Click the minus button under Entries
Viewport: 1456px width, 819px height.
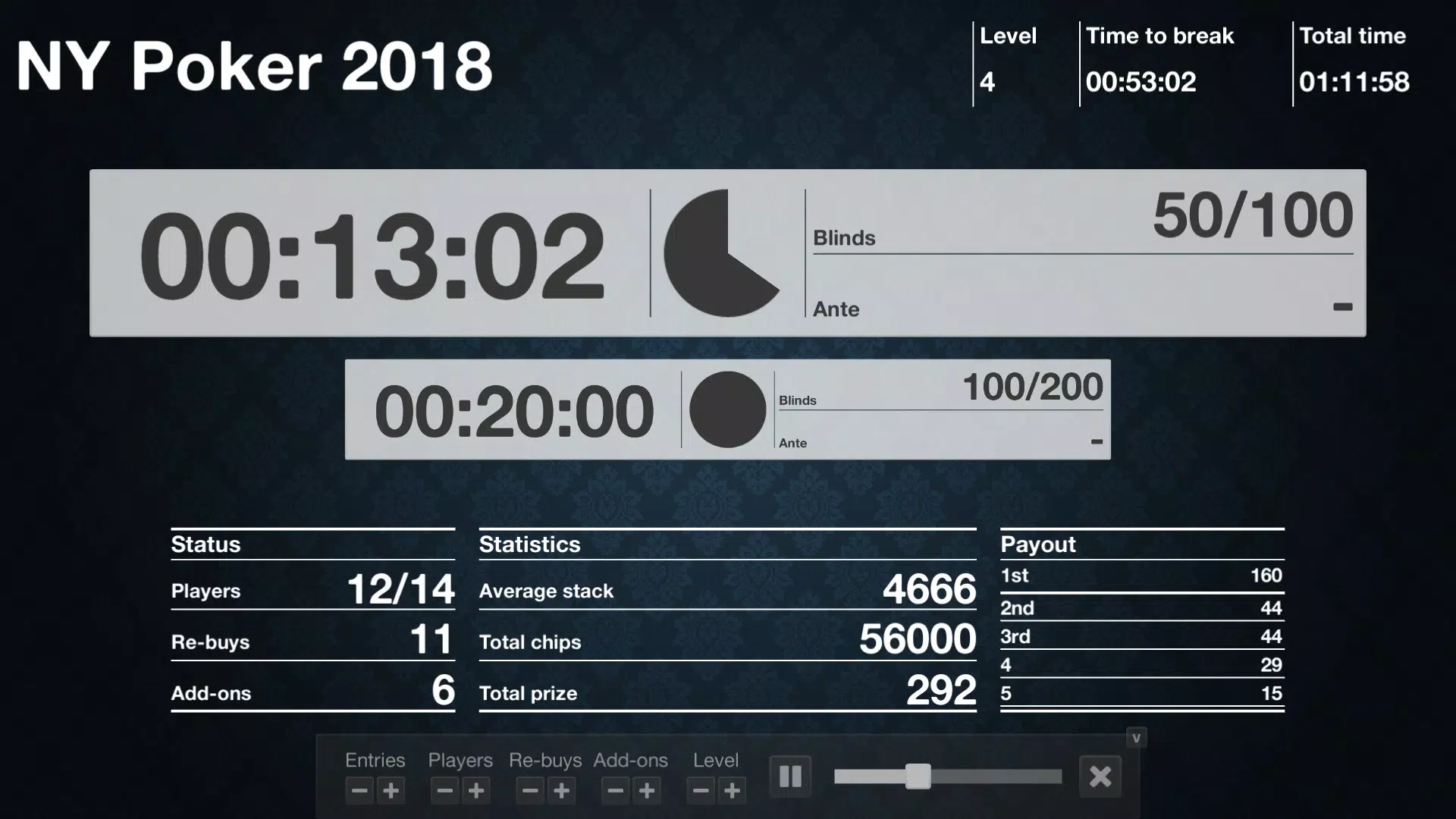[358, 790]
